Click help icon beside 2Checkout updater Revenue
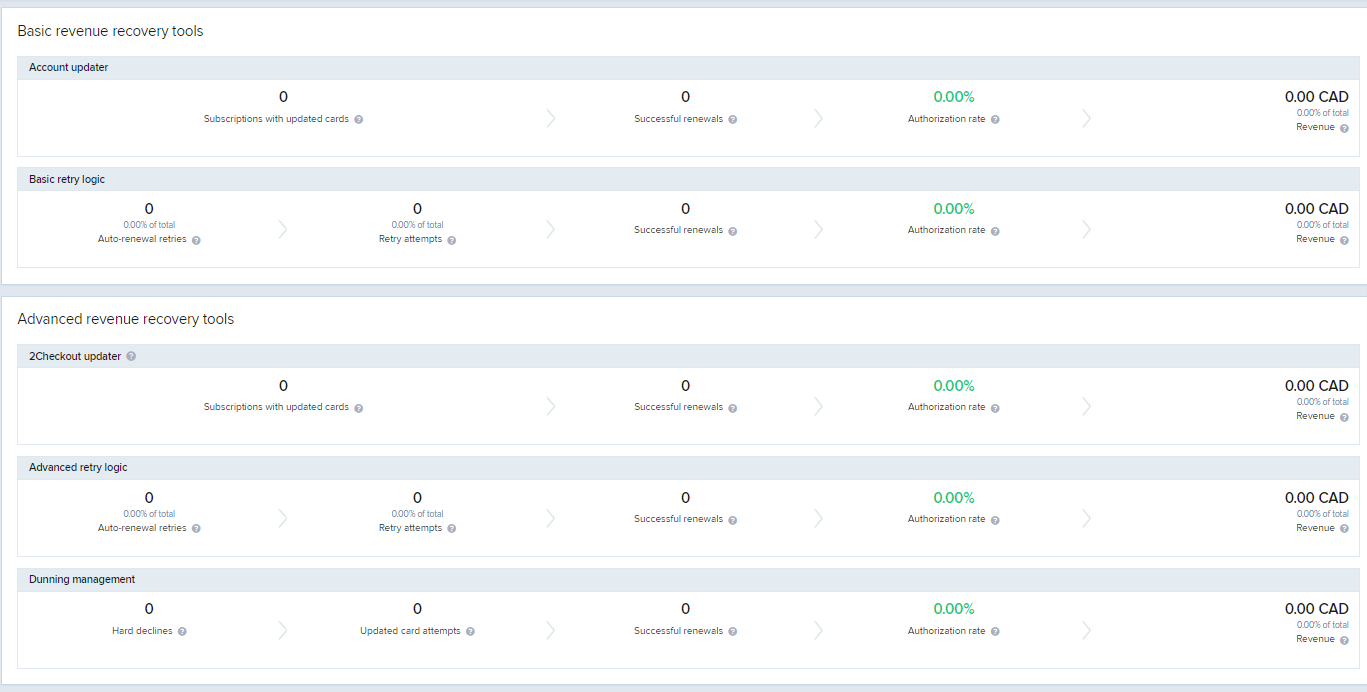This screenshot has height=692, width=1367. click(1344, 417)
